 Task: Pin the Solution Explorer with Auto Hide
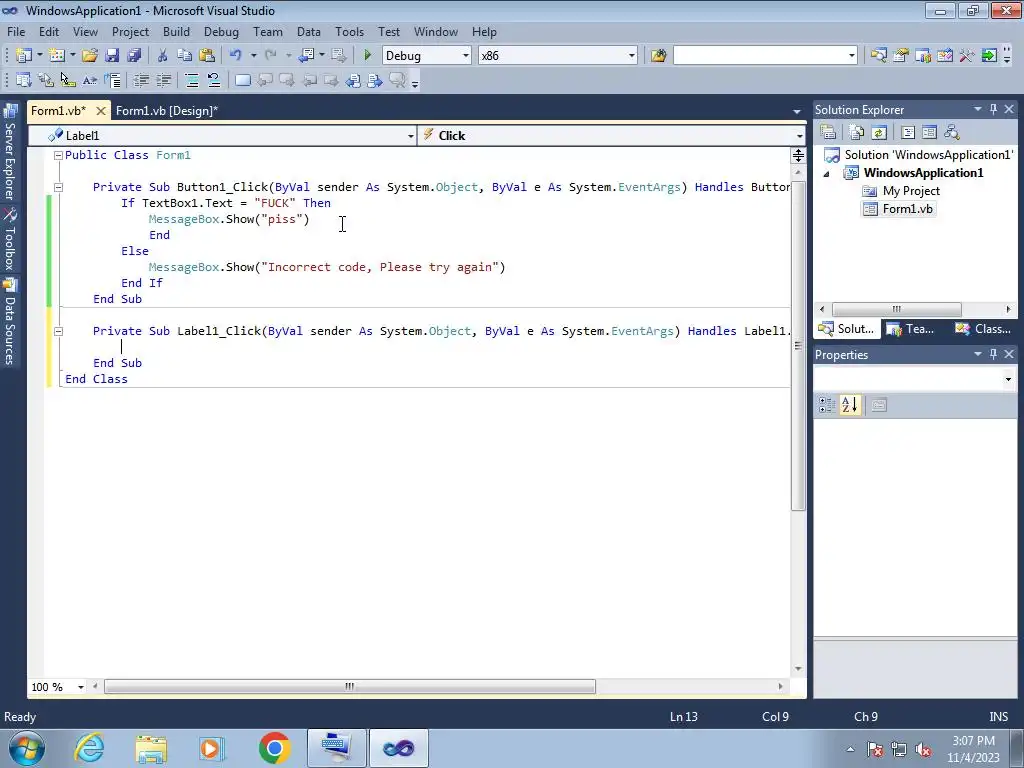(x=993, y=109)
